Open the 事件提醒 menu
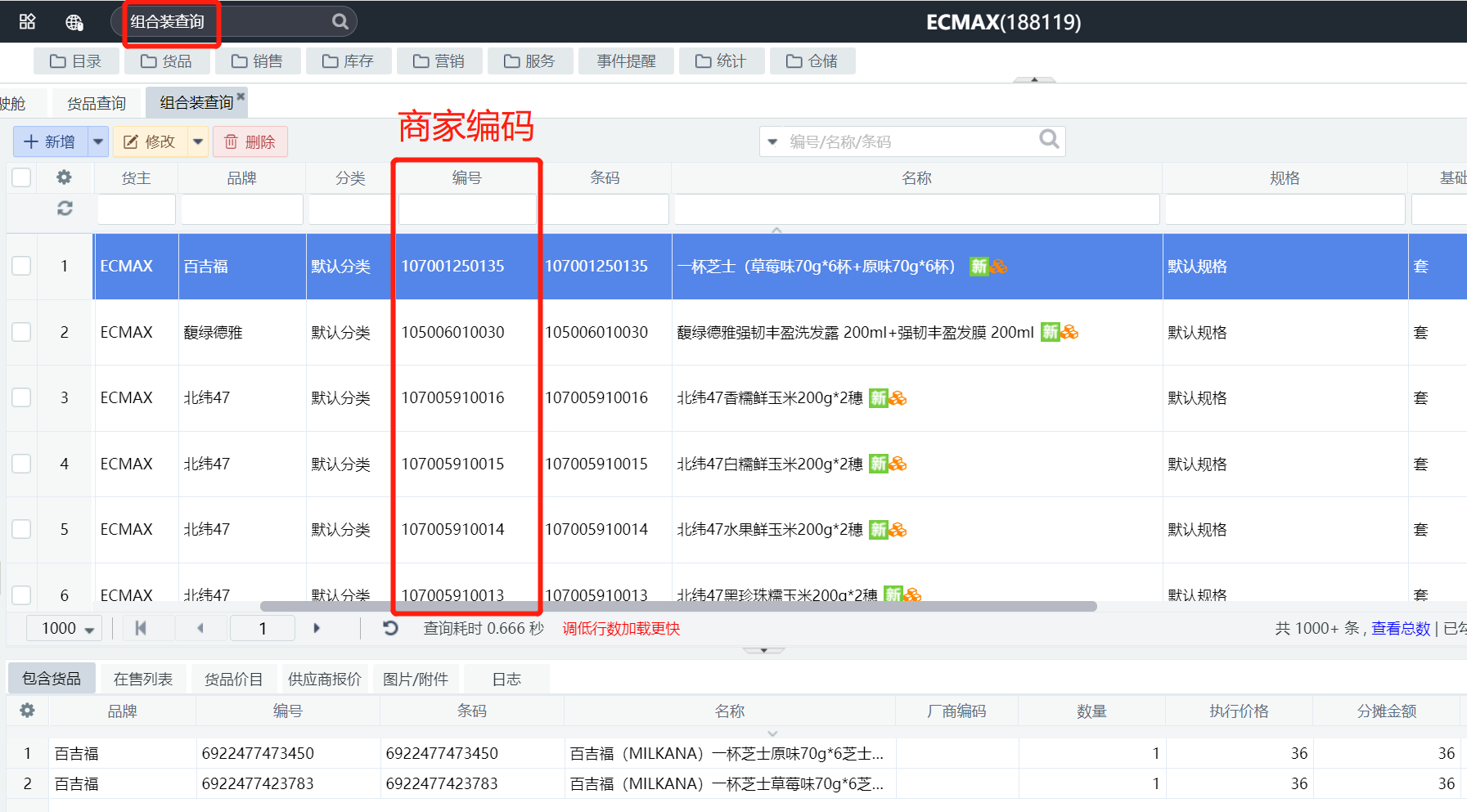This screenshot has height=812, width=1467. point(626,61)
